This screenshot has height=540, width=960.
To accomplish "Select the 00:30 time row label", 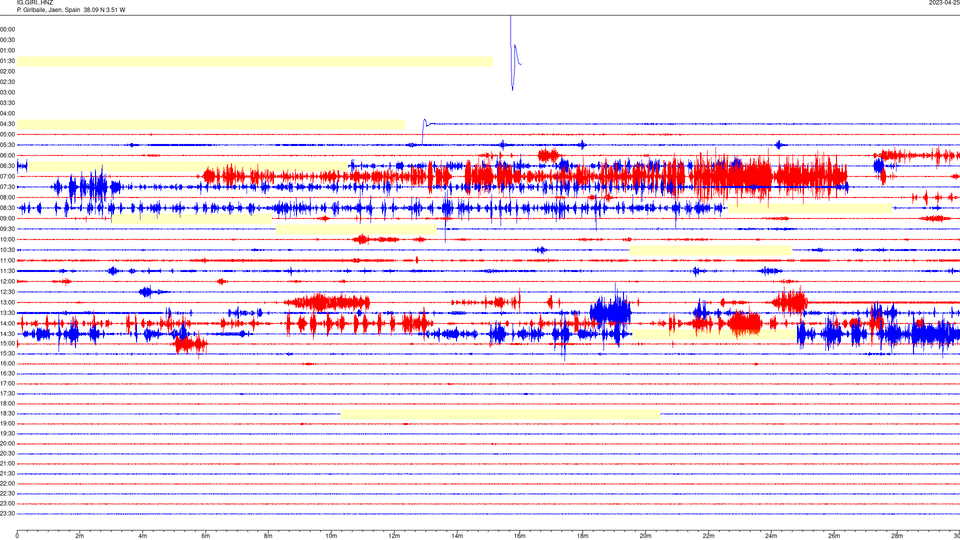I will [x=8, y=40].
